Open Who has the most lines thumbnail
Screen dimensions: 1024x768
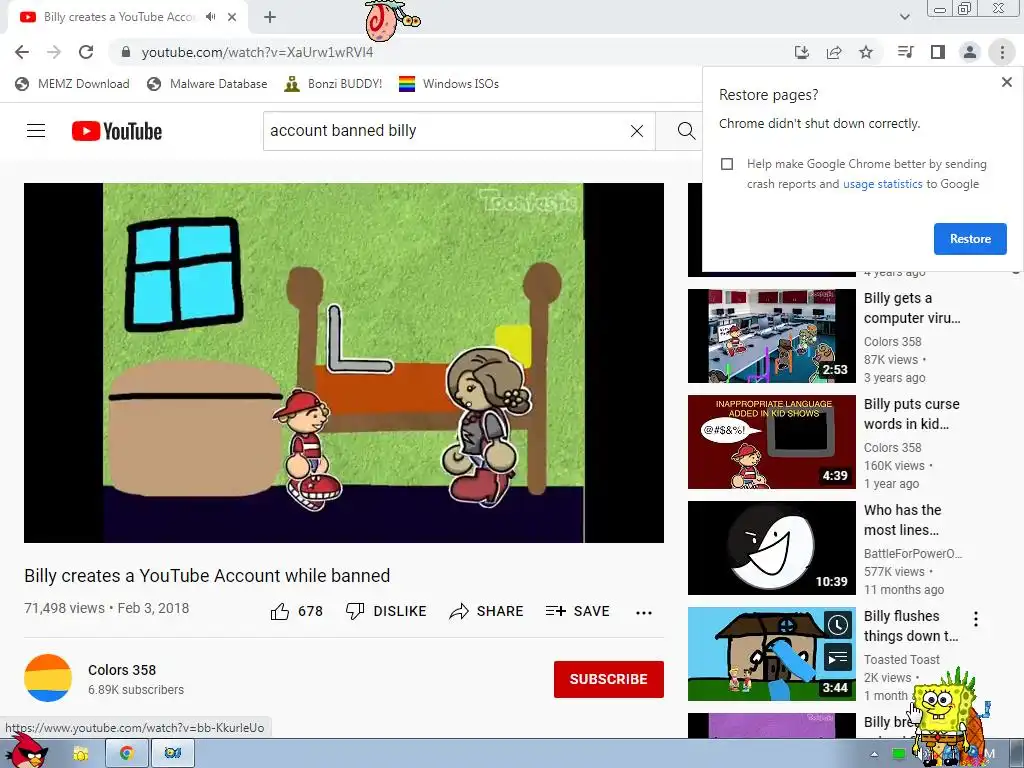pyautogui.click(x=771, y=548)
